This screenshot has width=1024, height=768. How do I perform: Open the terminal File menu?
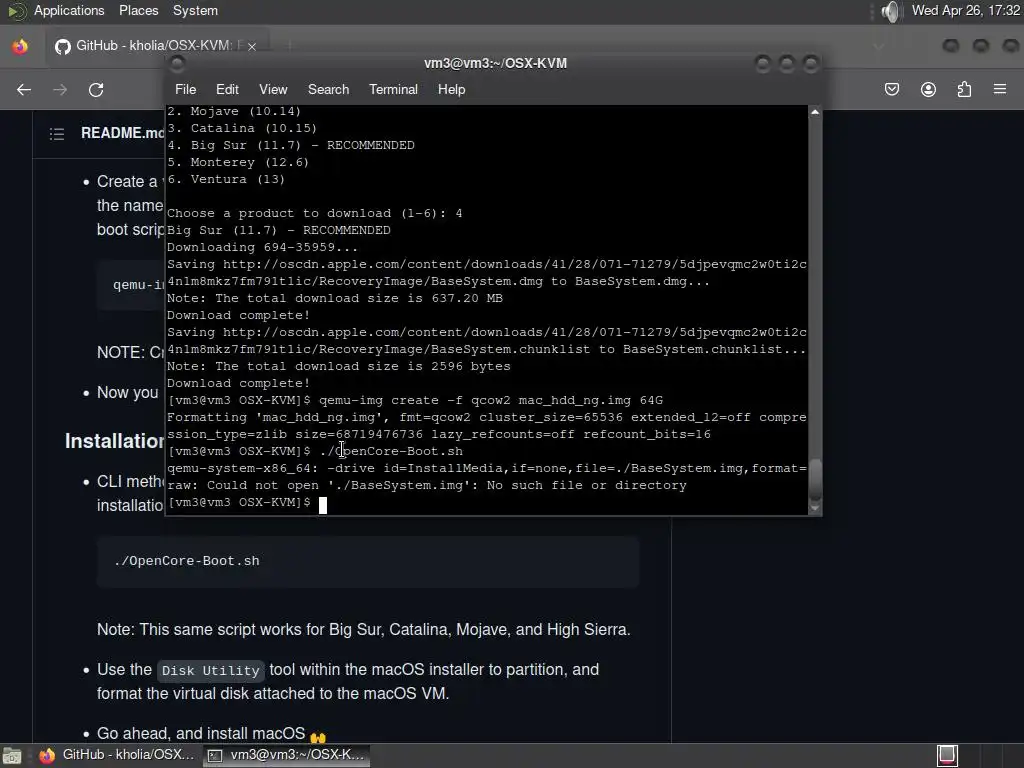[x=185, y=89]
